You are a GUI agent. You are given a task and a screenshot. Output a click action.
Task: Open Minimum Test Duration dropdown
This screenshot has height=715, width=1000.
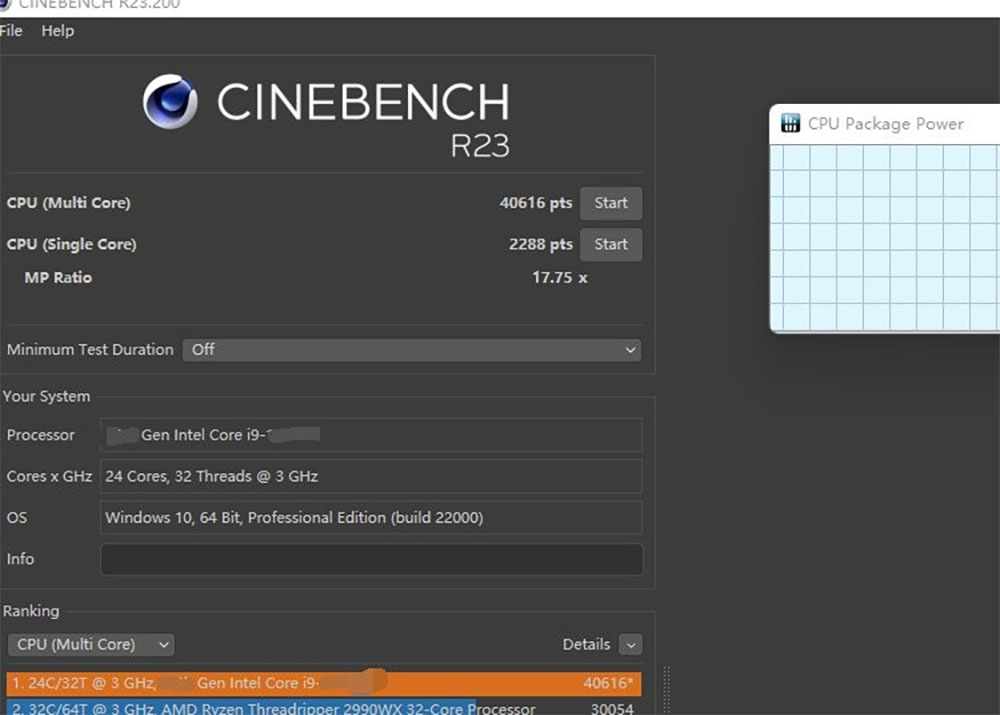[412, 350]
